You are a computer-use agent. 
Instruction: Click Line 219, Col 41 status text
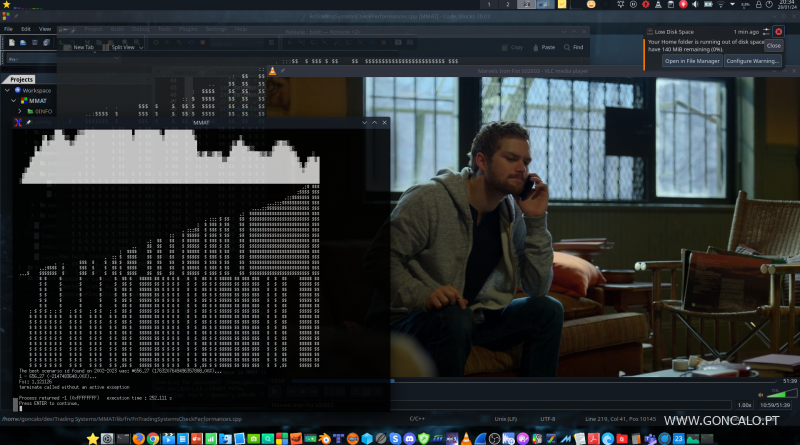pos(620,419)
